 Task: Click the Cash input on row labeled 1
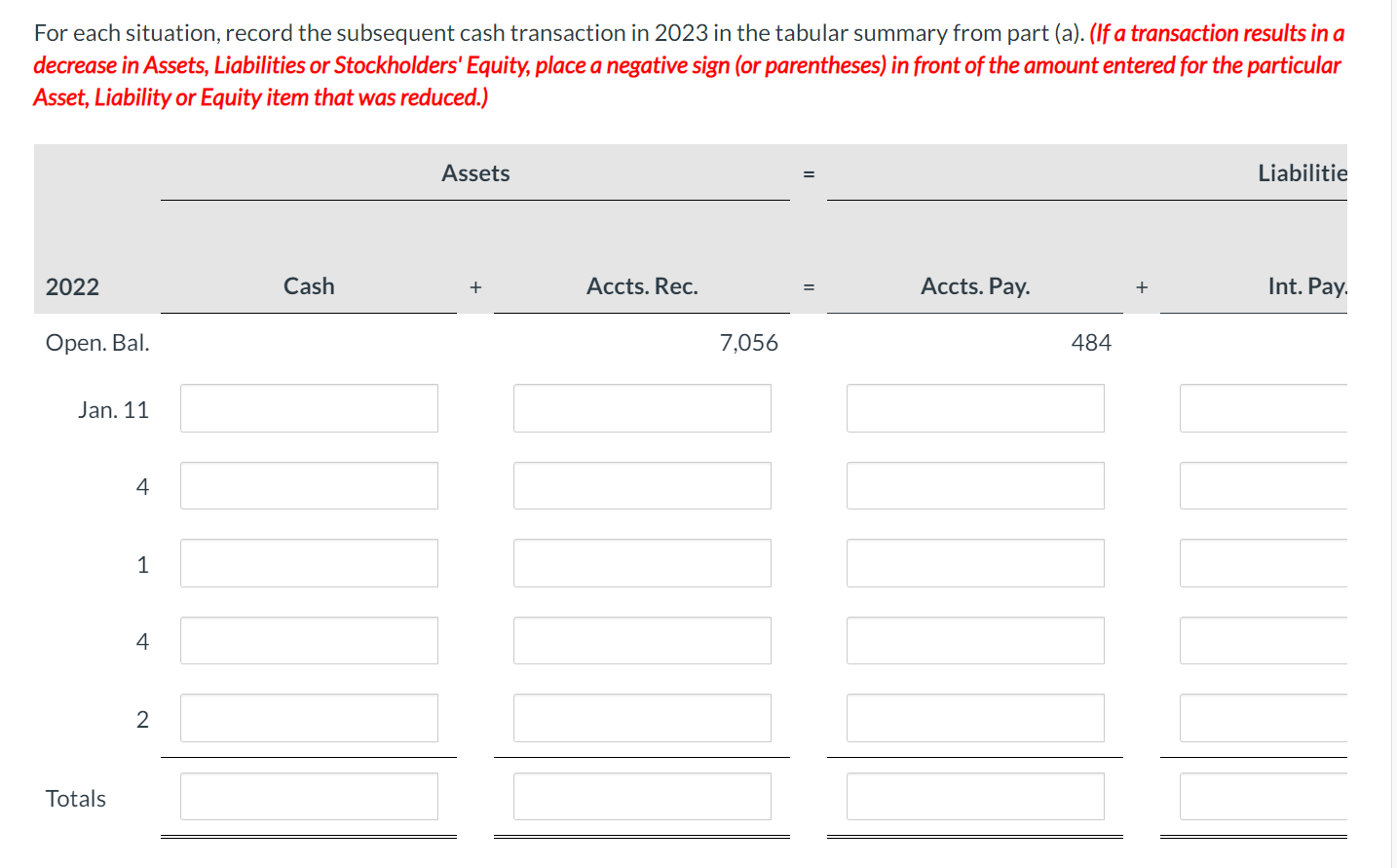308,563
